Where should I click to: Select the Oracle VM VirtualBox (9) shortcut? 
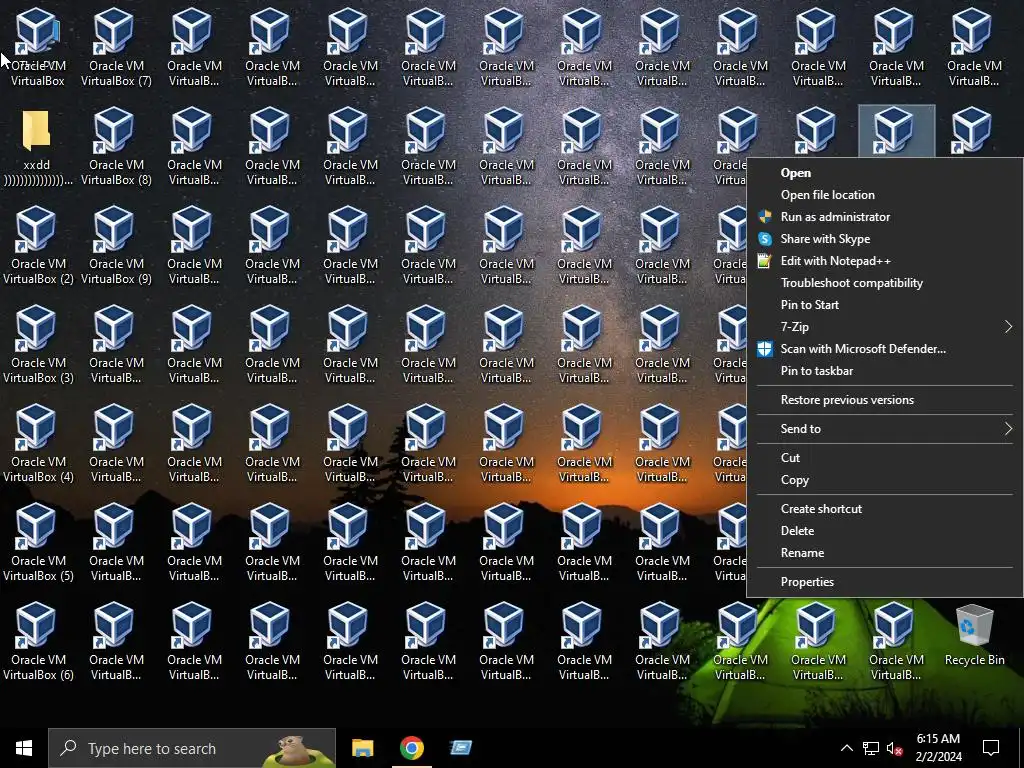116,245
